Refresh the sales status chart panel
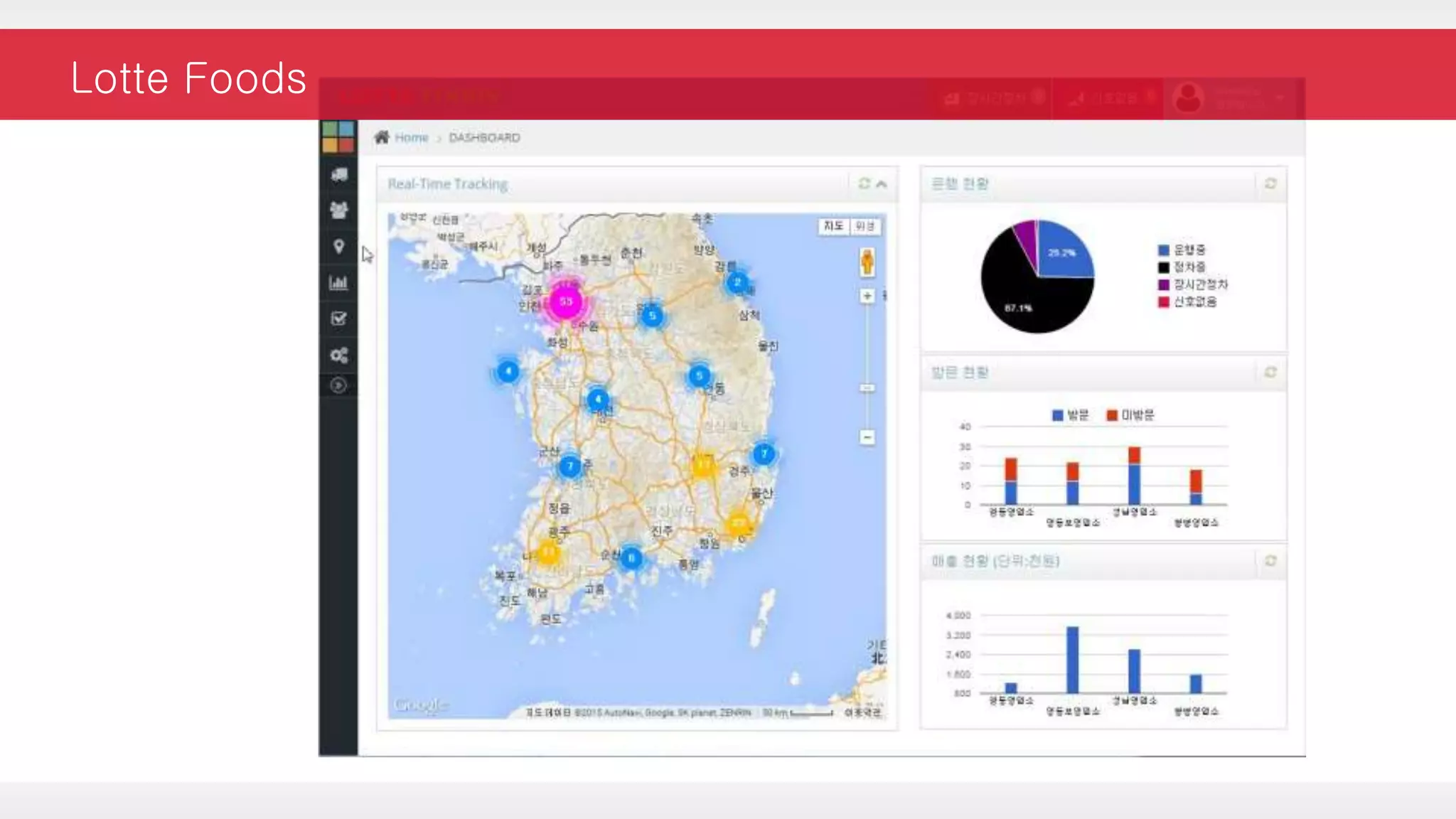Image resolution: width=1456 pixels, height=819 pixels. (x=1270, y=562)
